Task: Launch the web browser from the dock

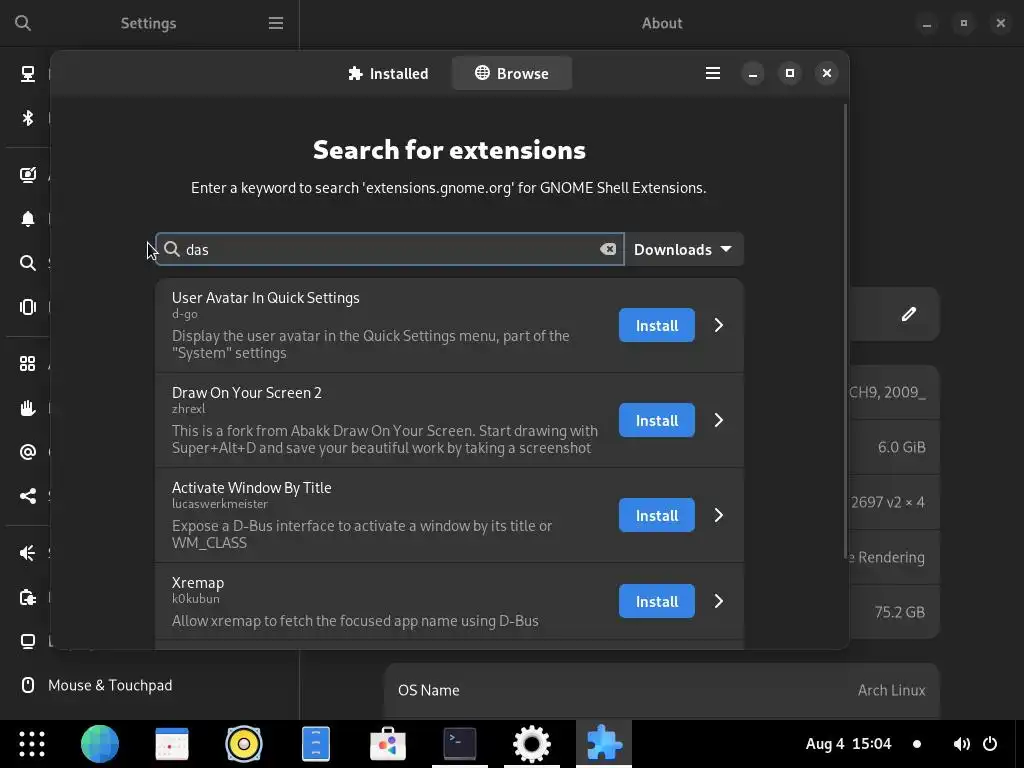Action: pyautogui.click(x=99, y=744)
